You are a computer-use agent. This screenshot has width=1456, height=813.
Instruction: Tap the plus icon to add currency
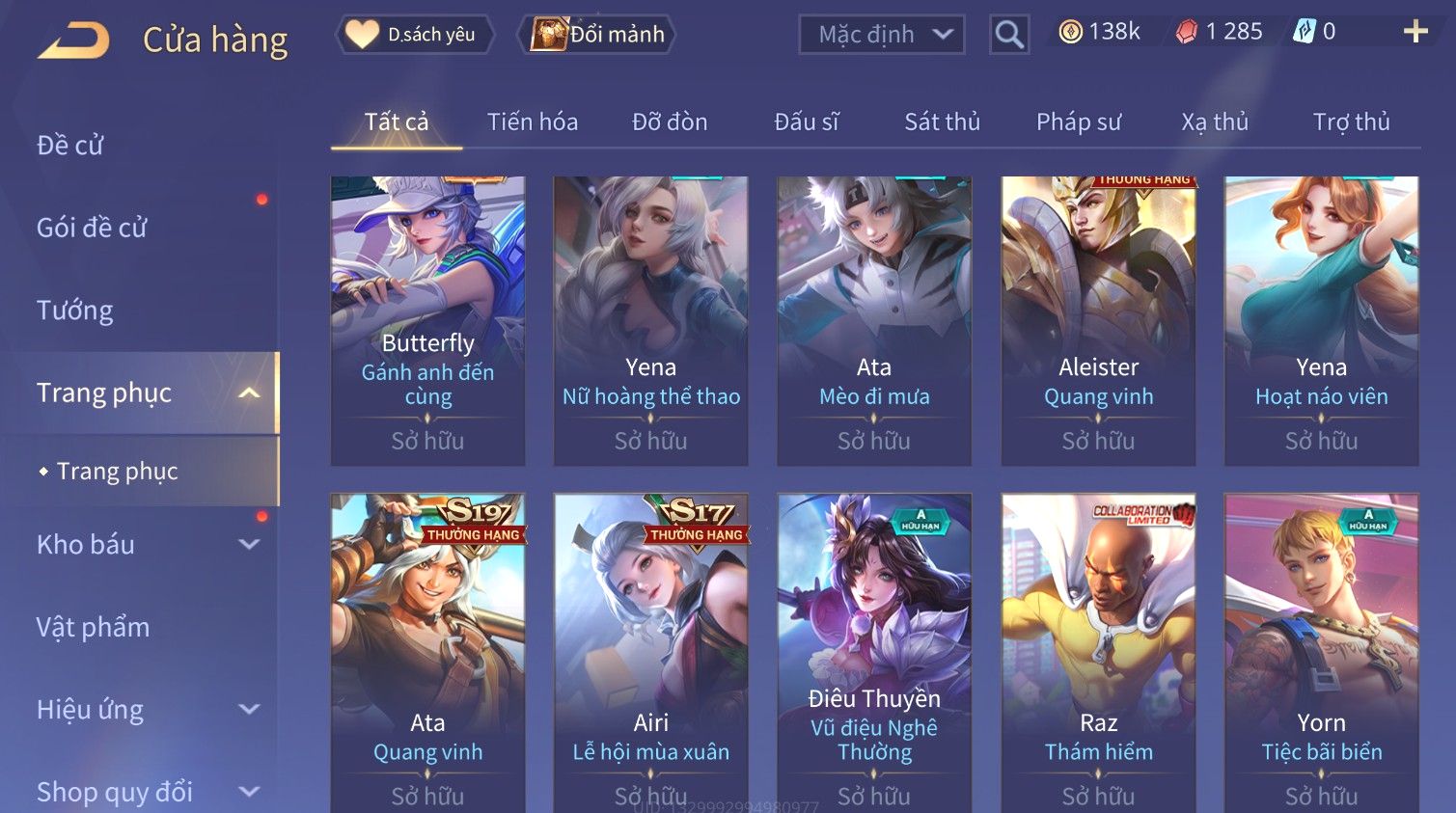point(1415,32)
